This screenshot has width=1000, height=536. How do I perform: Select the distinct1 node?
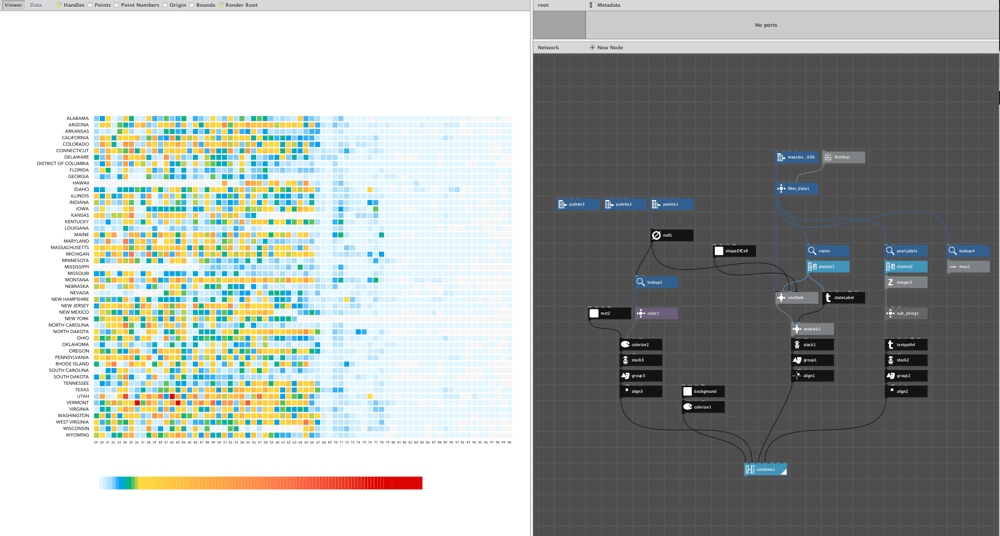point(828,267)
